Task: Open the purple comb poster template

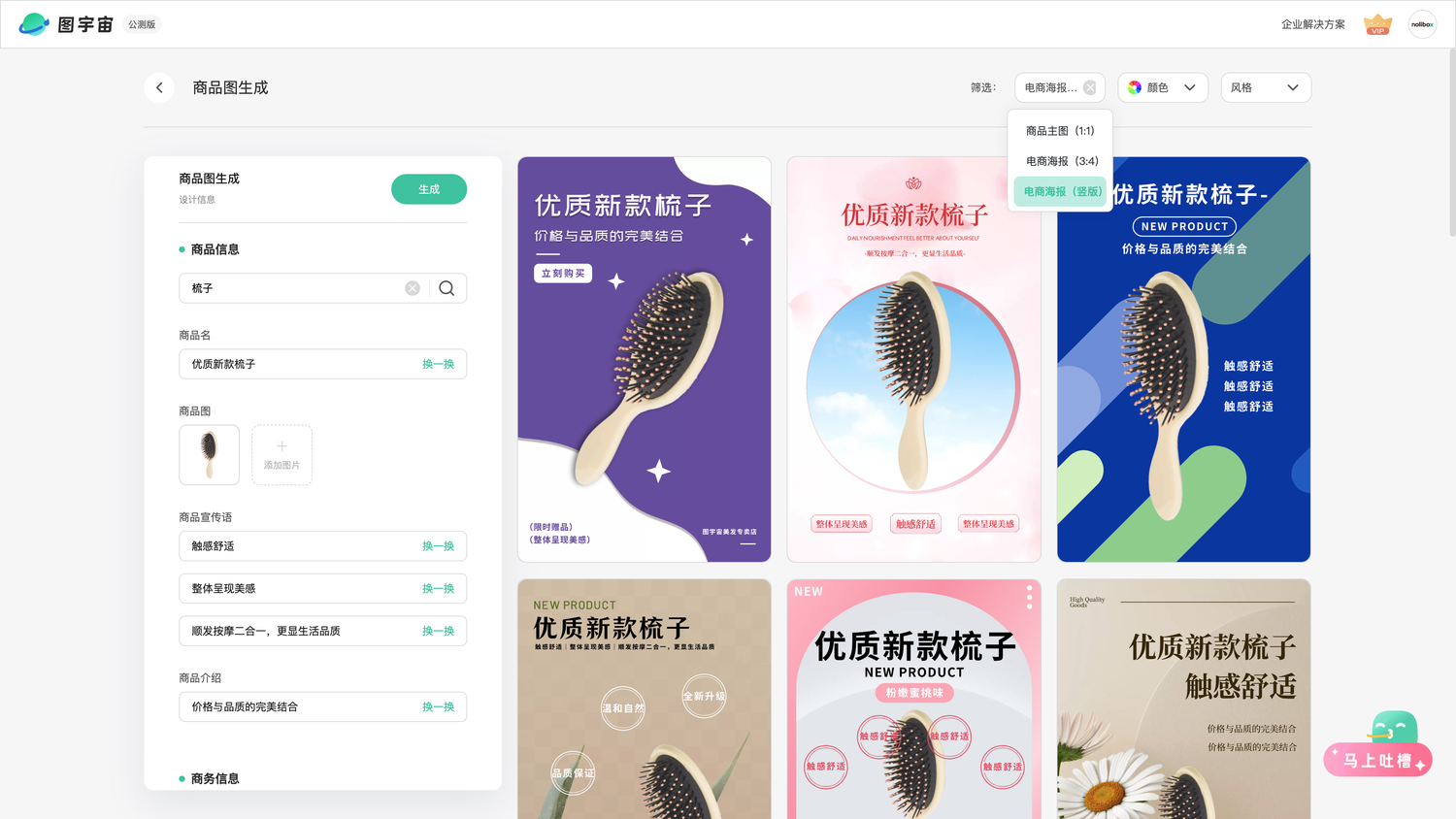Action: [x=645, y=360]
